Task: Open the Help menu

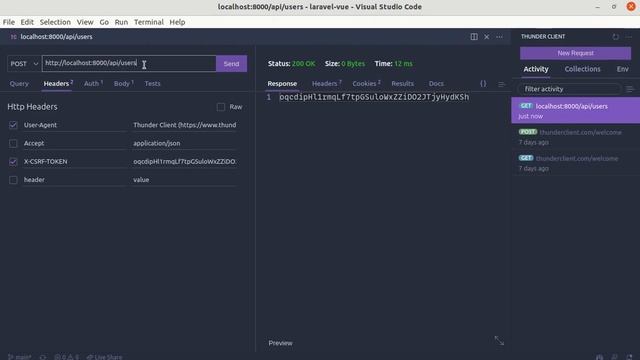Action: pos(177,22)
